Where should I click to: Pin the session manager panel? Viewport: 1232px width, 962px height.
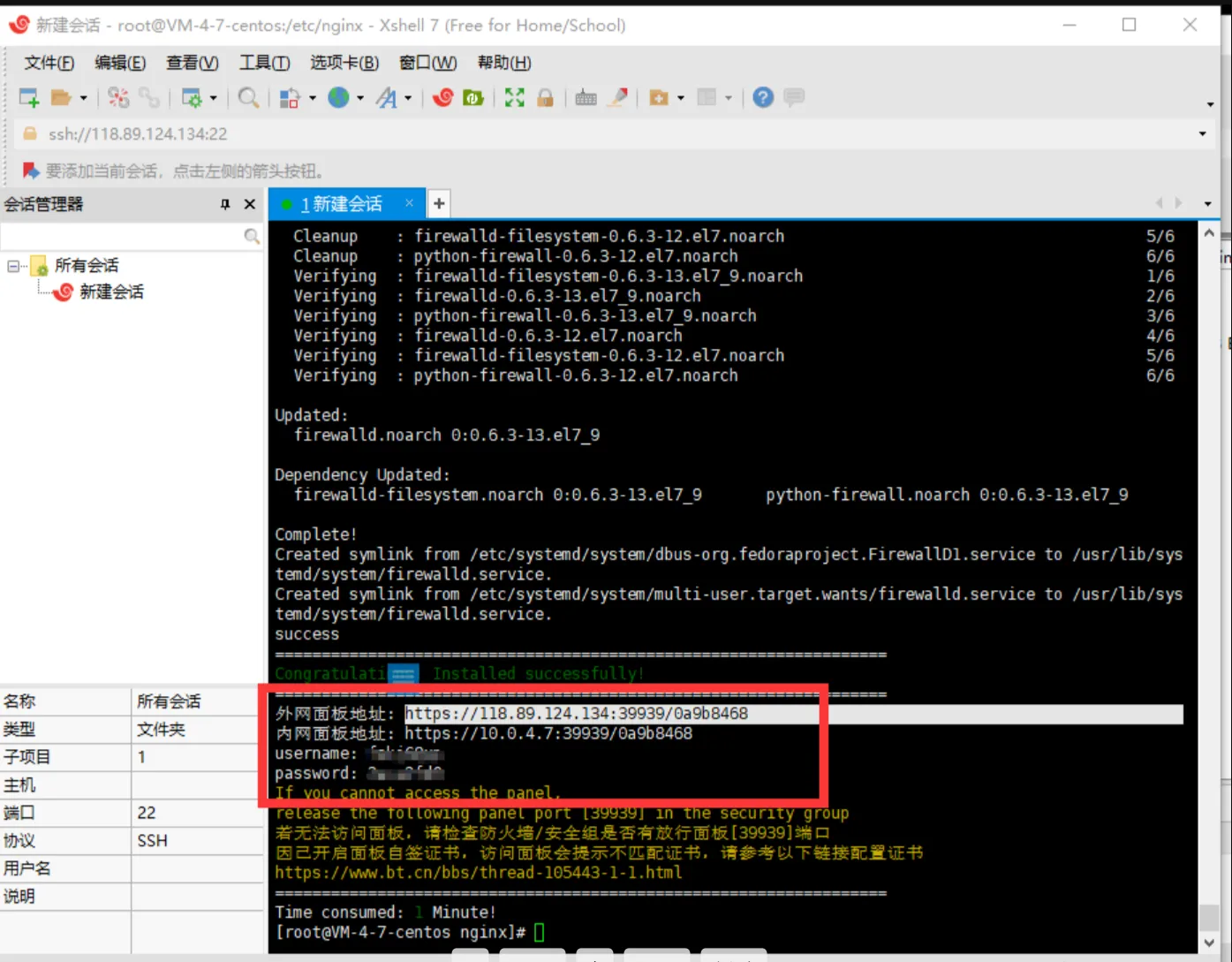[225, 205]
